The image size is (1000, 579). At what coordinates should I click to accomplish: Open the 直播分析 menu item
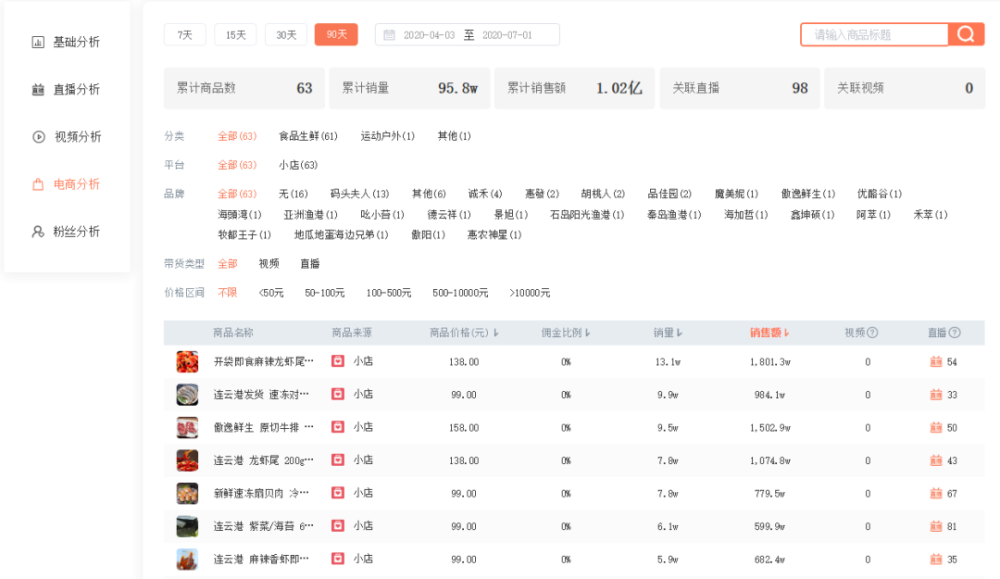point(76,89)
